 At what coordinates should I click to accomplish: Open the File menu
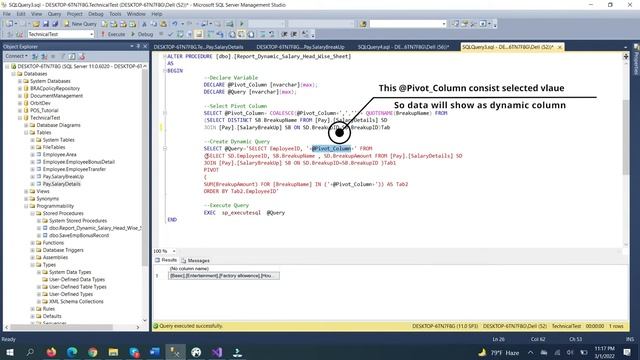[7, 14]
